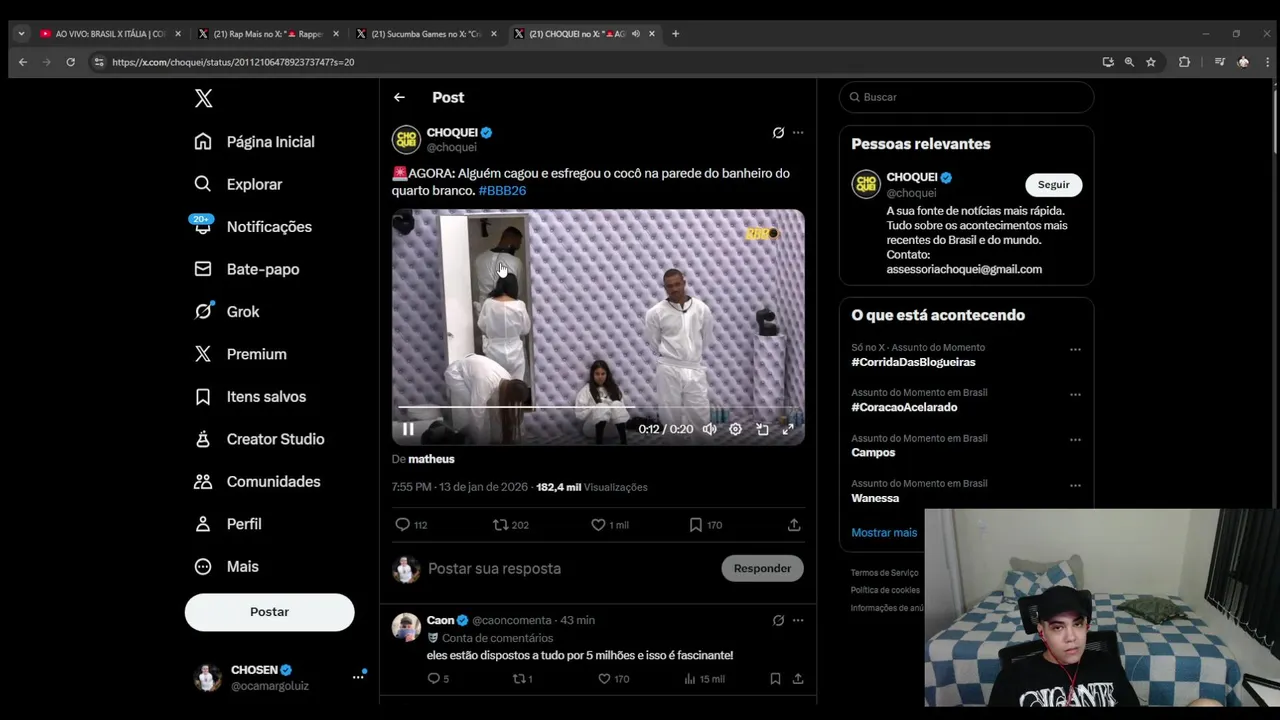Click Grok icon on CHOQUEI post

click(x=778, y=132)
